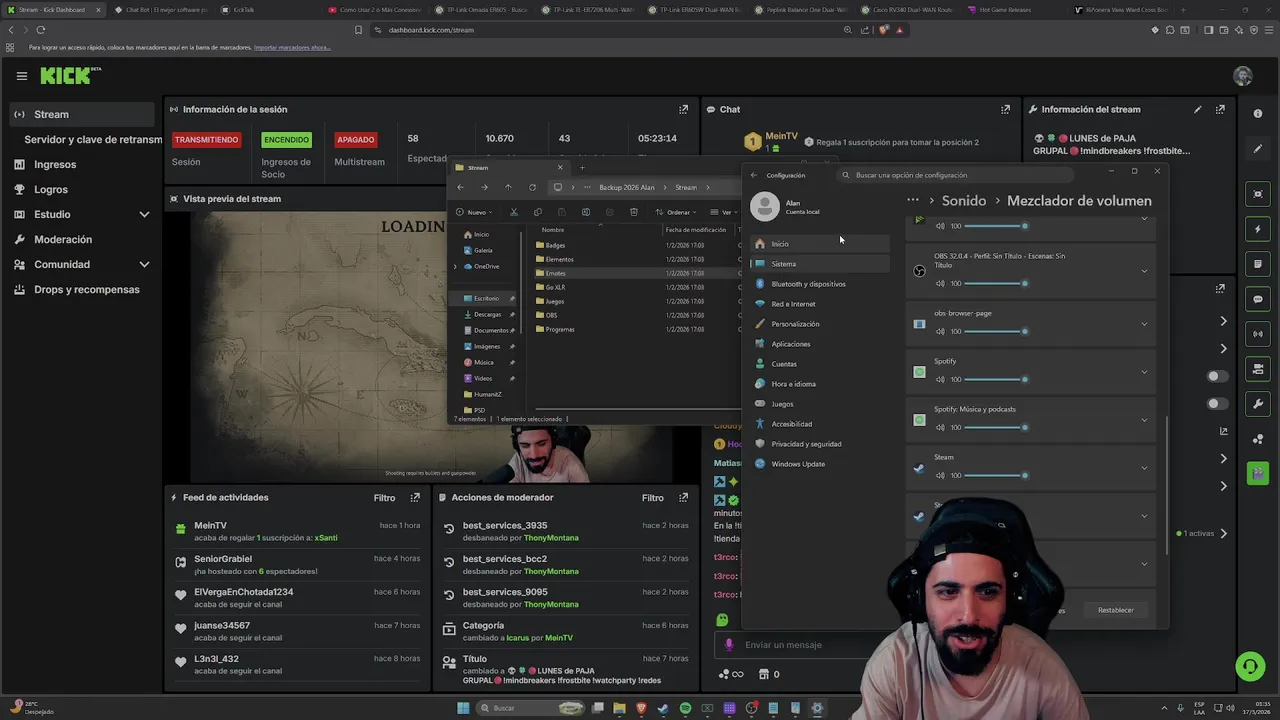This screenshot has height=720, width=1280.
Task: Pop out the Acciones de moderador panel
Action: 684,497
